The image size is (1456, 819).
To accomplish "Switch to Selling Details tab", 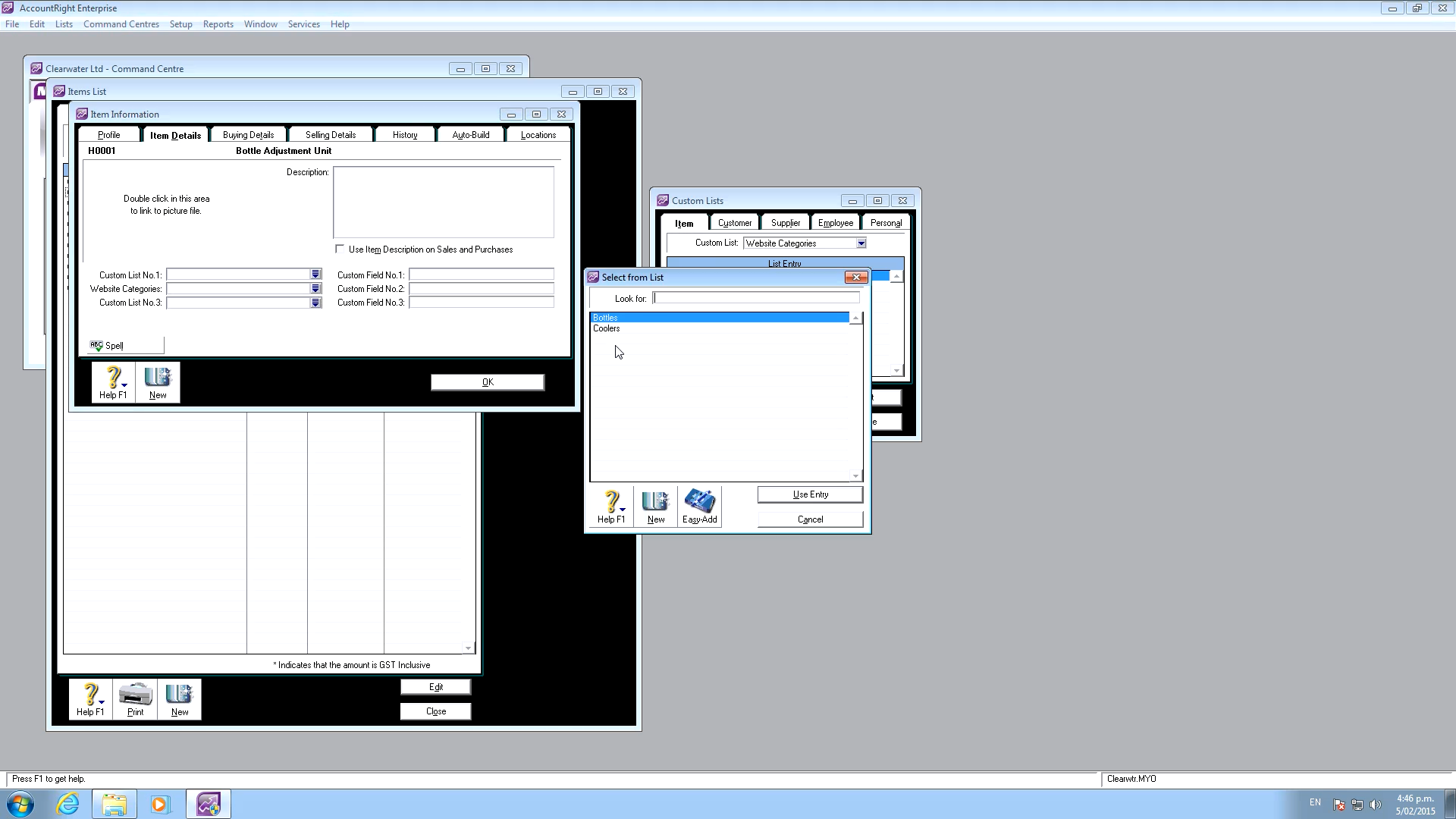I will (x=331, y=135).
